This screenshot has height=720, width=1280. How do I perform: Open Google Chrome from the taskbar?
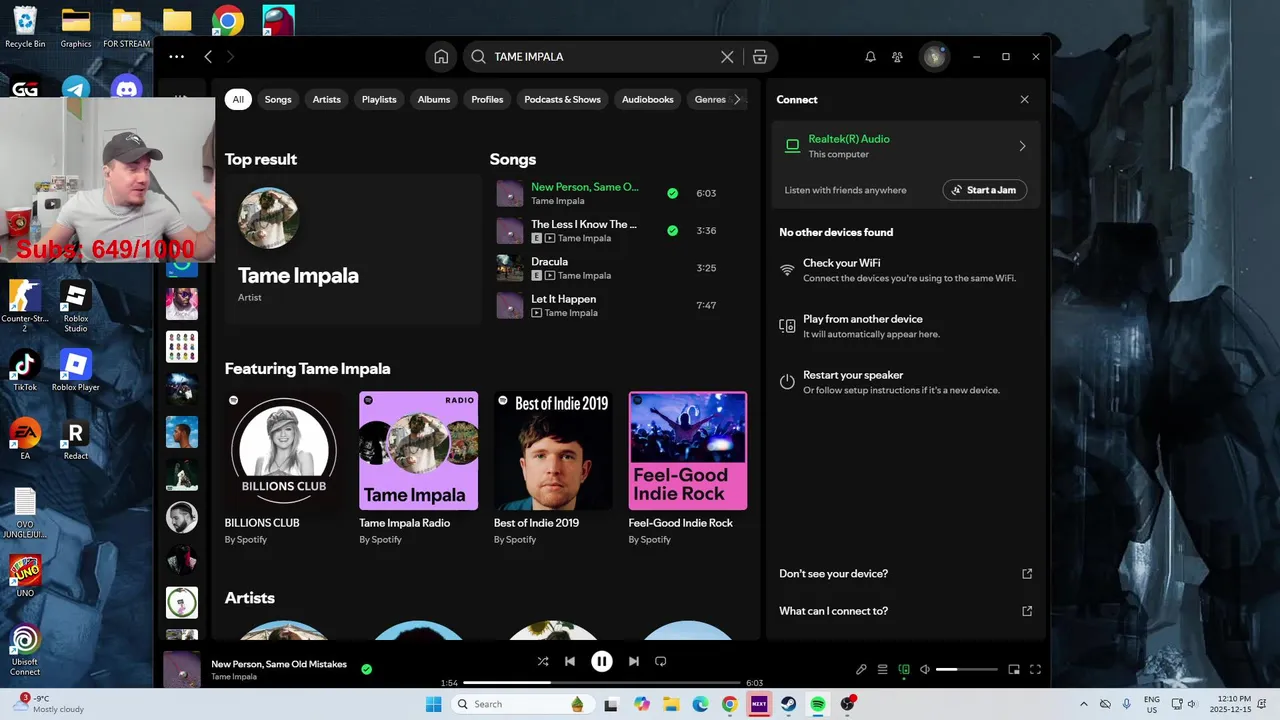(730, 704)
